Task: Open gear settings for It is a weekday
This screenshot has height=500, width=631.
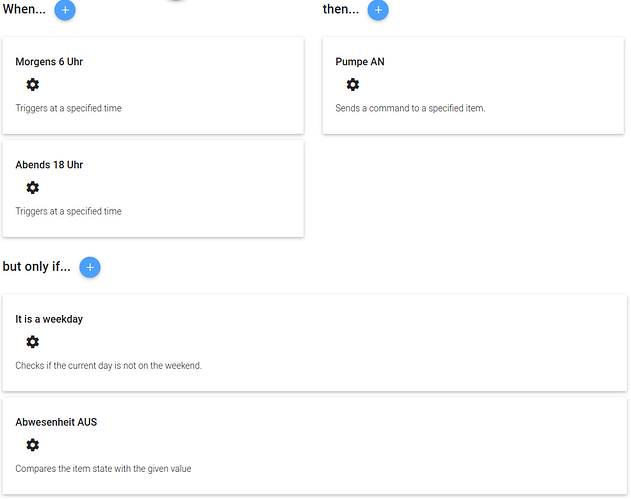Action: (32, 342)
